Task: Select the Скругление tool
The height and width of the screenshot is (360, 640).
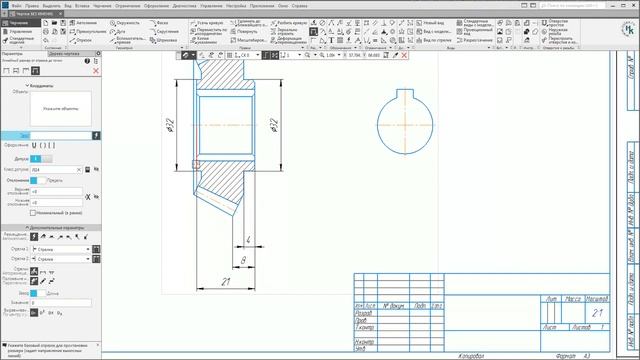Action: click(x=164, y=31)
